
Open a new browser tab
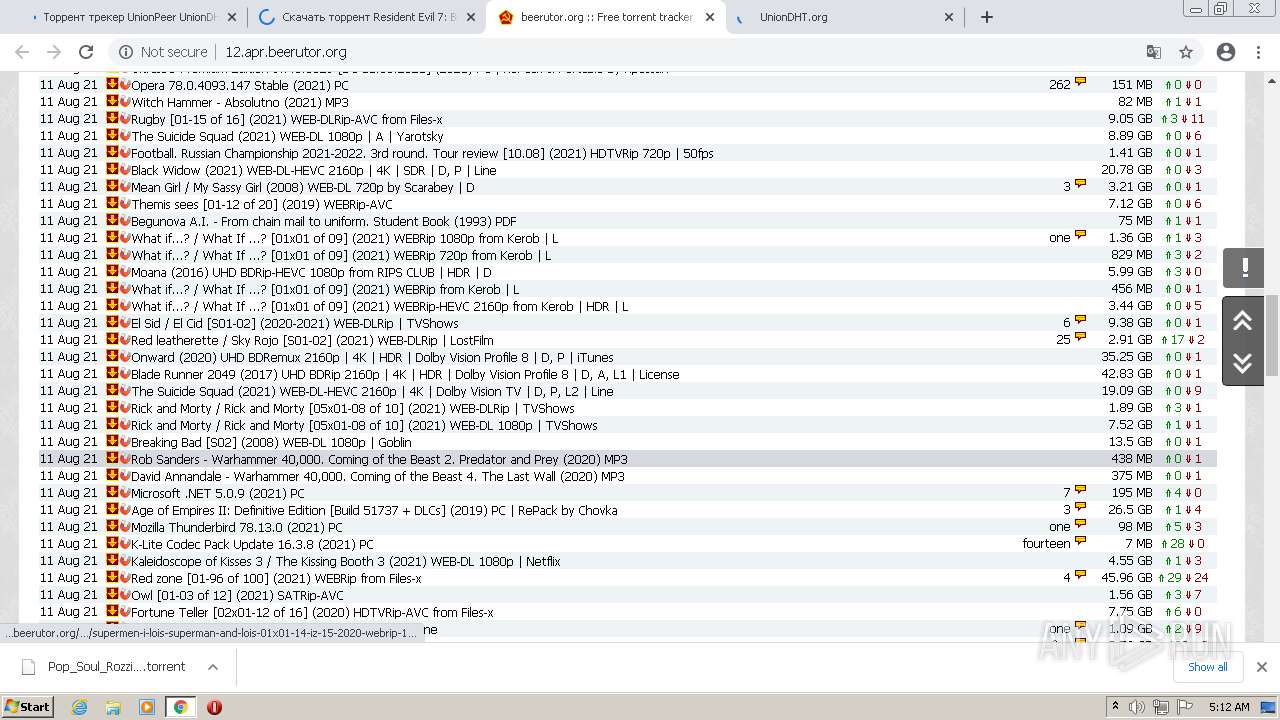(987, 17)
